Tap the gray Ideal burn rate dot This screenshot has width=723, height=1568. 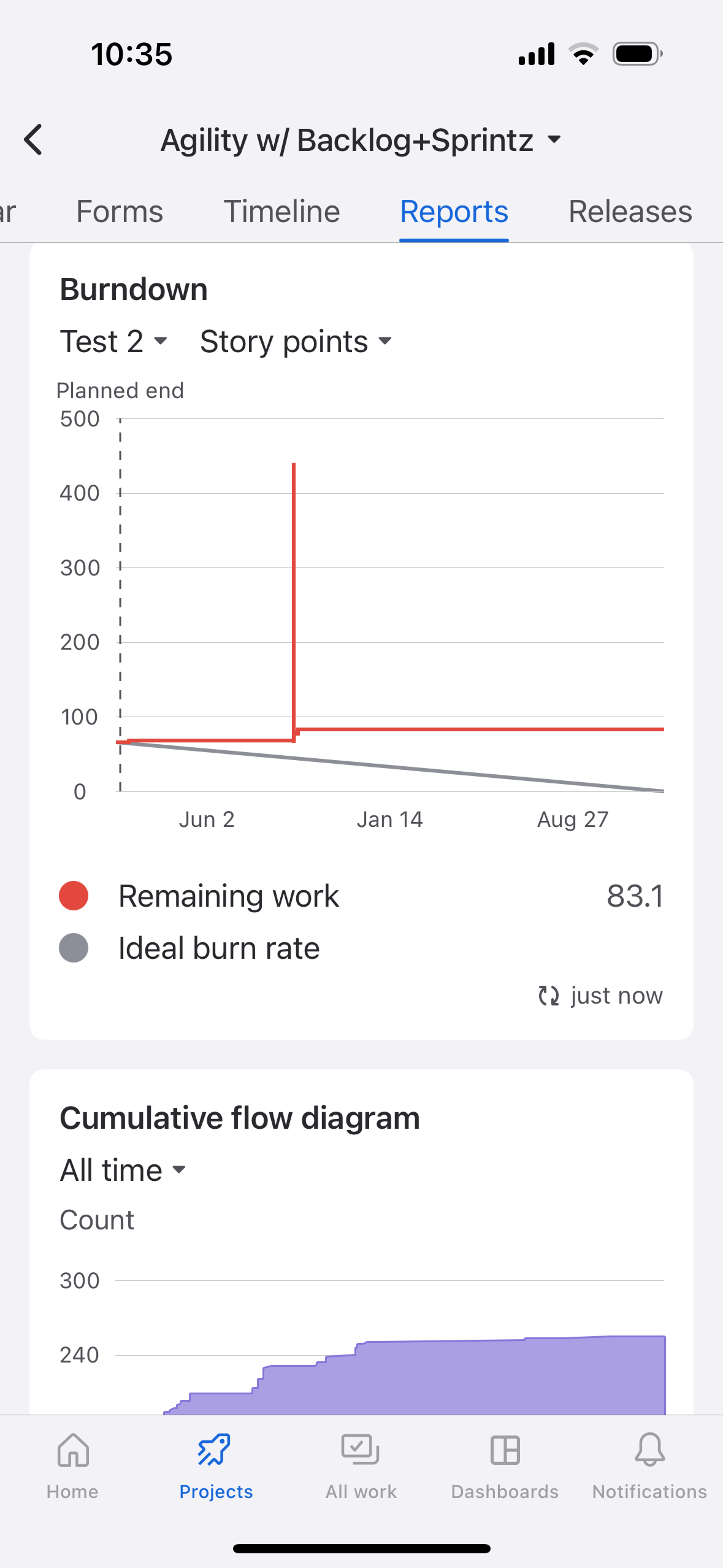click(74, 948)
